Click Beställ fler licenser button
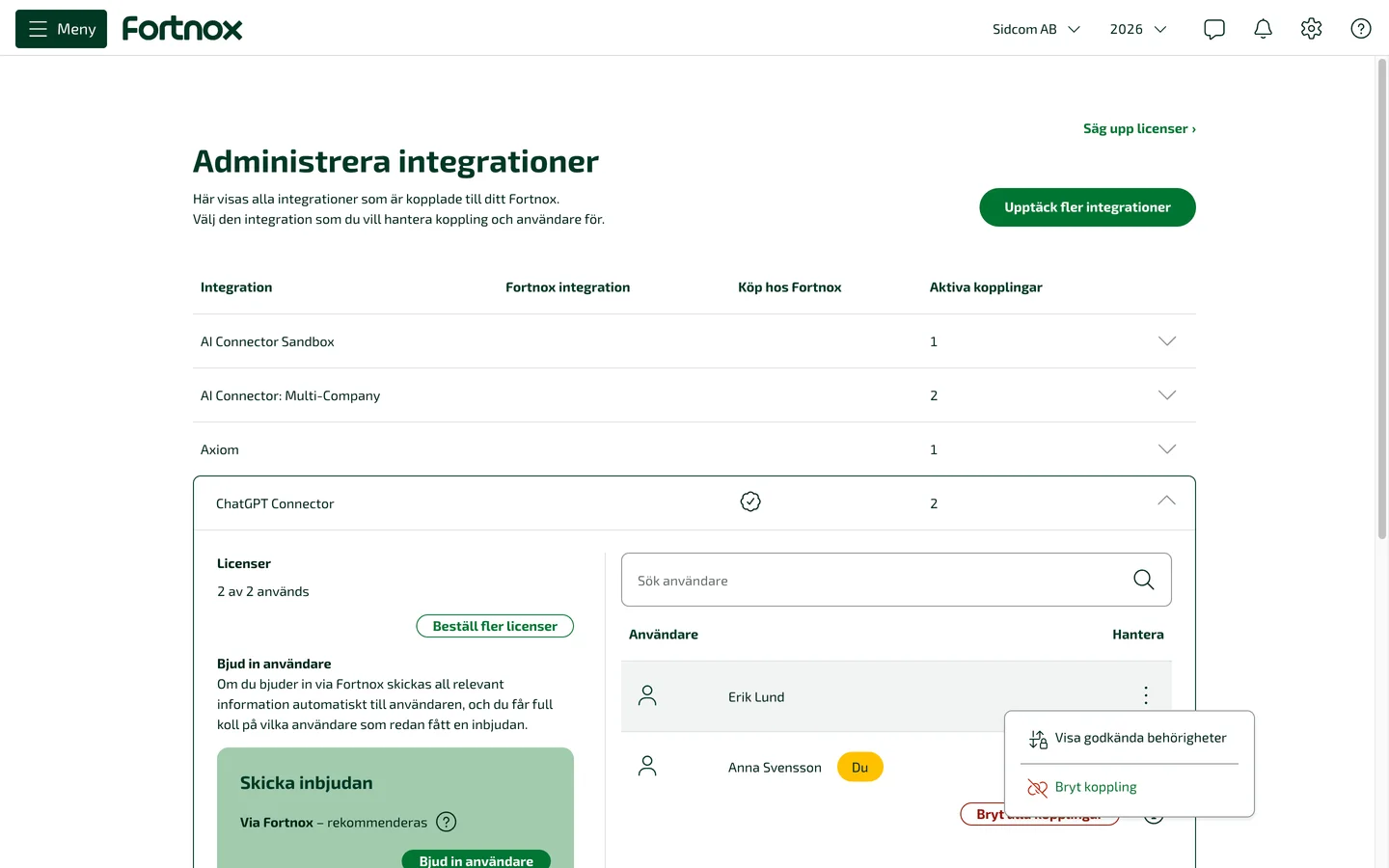The image size is (1389, 868). click(x=495, y=626)
